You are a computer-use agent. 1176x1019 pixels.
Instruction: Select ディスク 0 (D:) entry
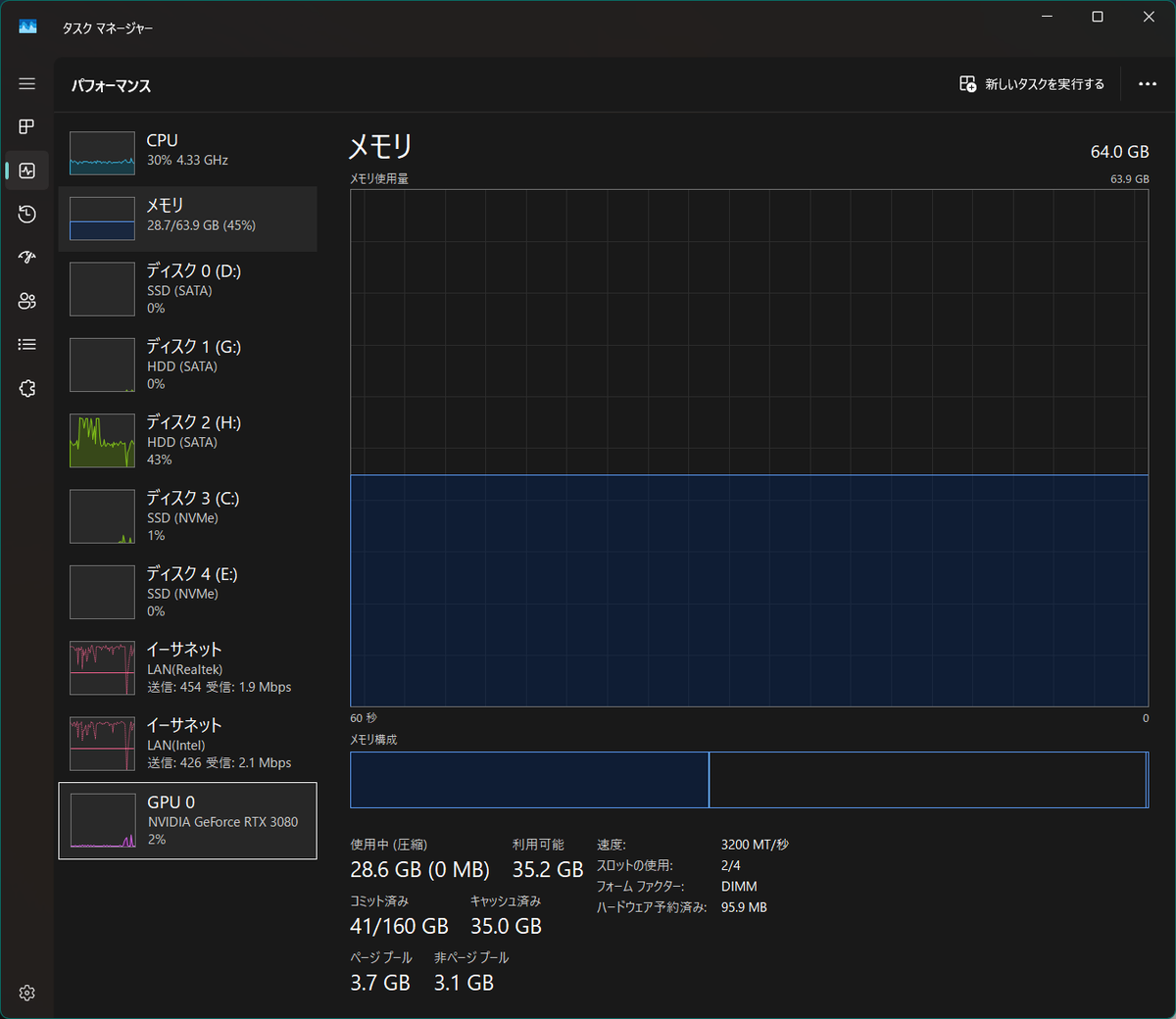pos(187,289)
